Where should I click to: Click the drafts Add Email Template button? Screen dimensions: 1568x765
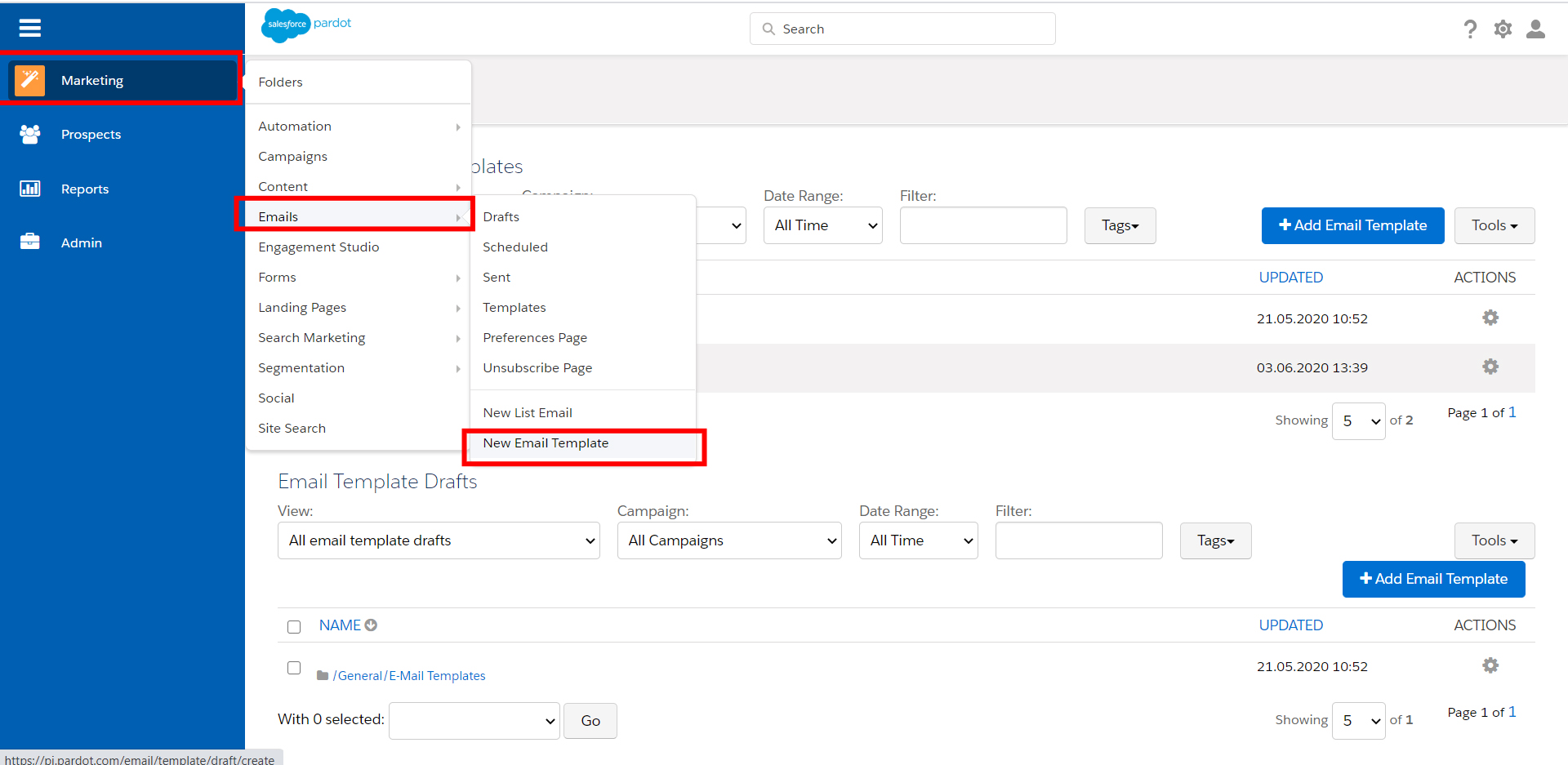pyautogui.click(x=1433, y=579)
